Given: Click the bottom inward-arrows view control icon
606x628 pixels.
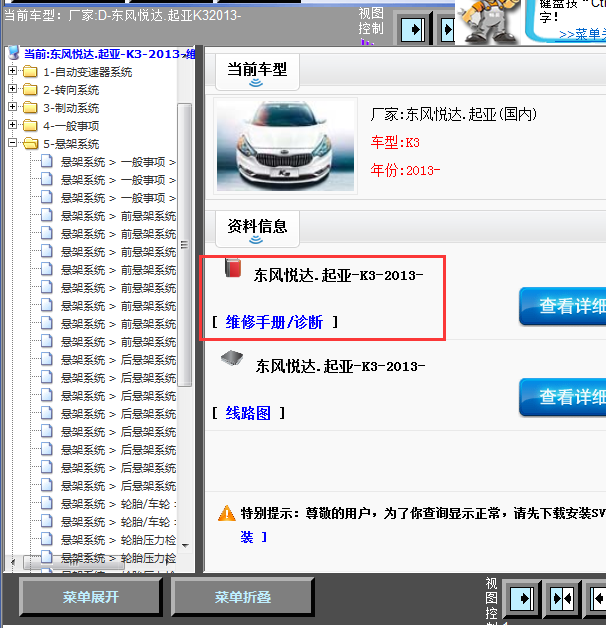Looking at the screenshot, I should click(562, 598).
